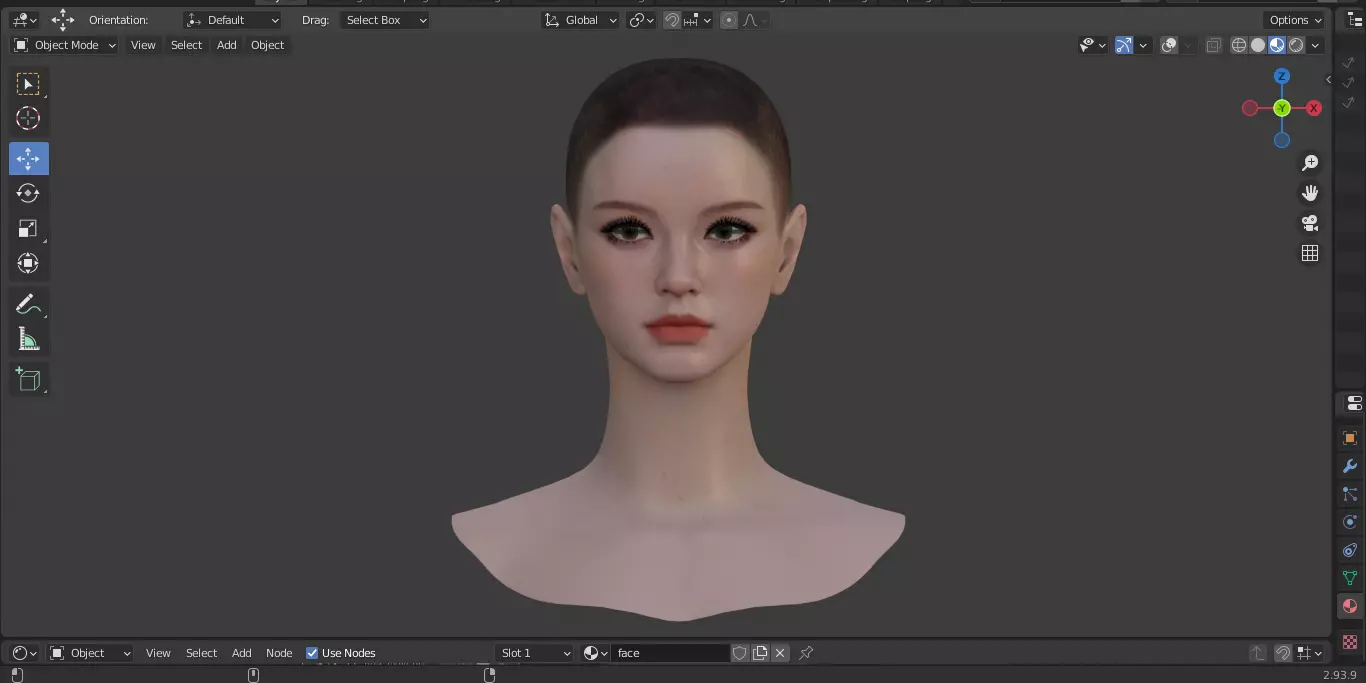Image resolution: width=1366 pixels, height=683 pixels.
Task: Unlink the face material with X
Action: click(x=780, y=653)
